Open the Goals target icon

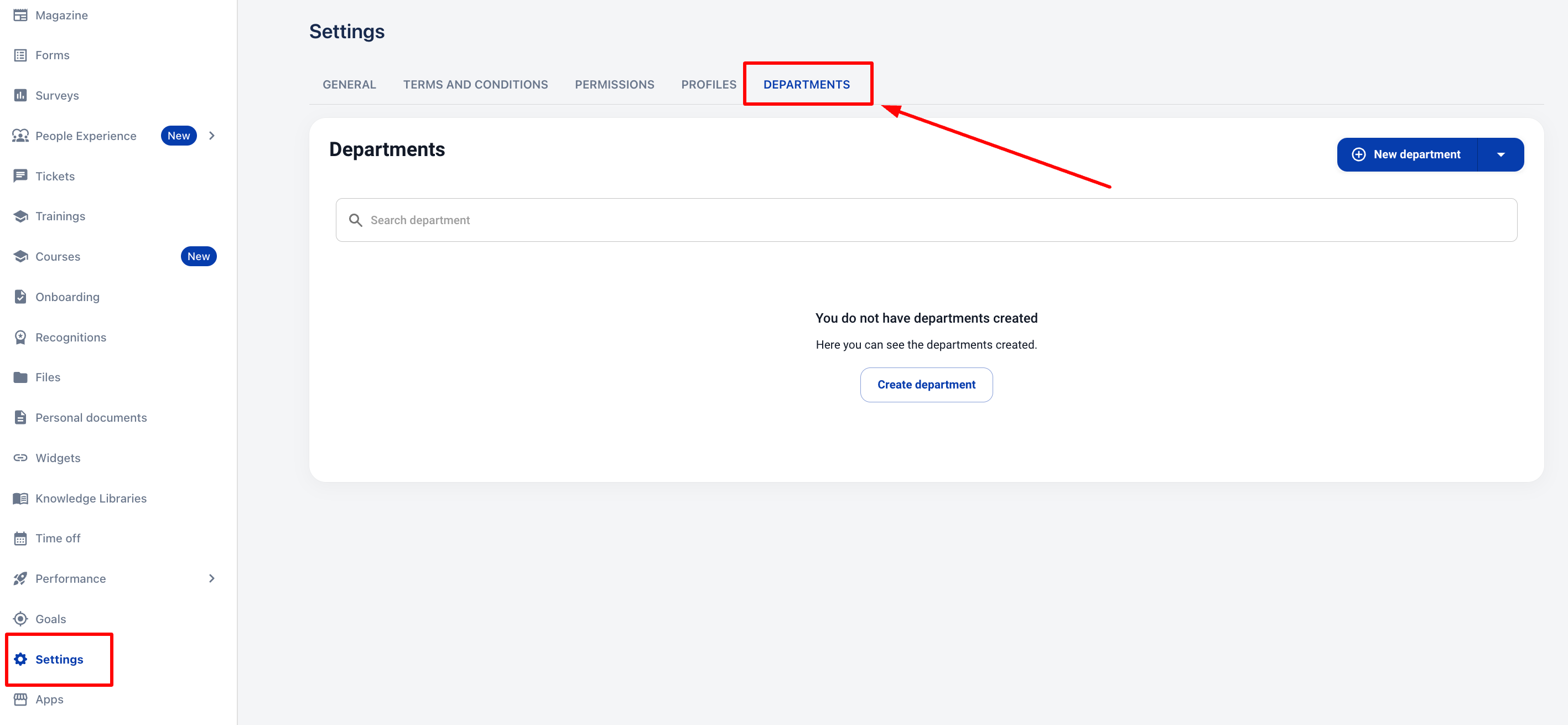click(x=20, y=619)
